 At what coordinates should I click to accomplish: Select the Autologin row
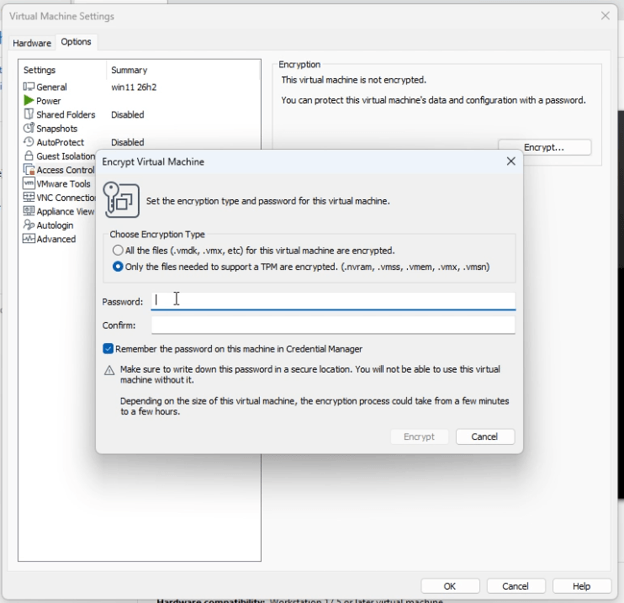coord(58,225)
